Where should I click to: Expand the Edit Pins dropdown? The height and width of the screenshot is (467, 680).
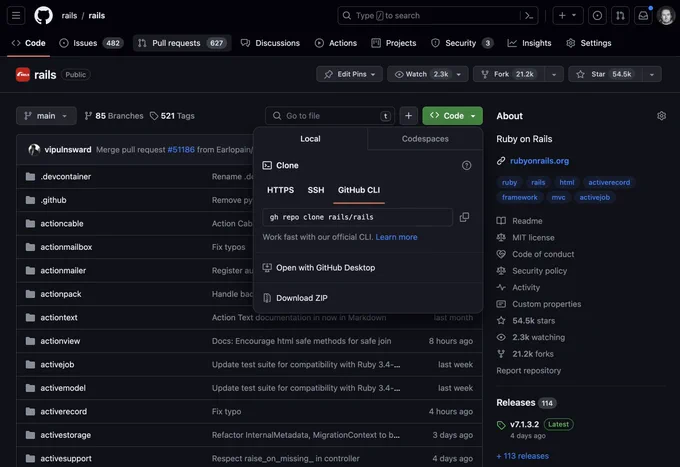(x=350, y=74)
